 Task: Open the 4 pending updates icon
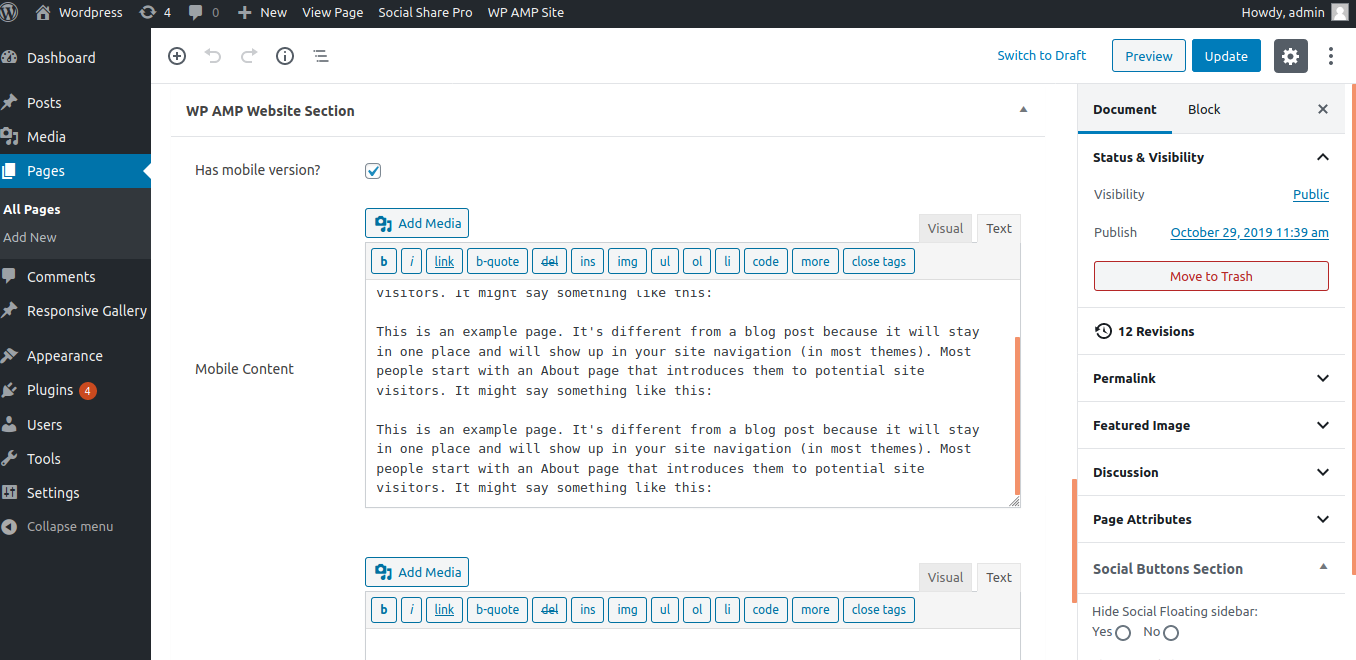click(154, 13)
